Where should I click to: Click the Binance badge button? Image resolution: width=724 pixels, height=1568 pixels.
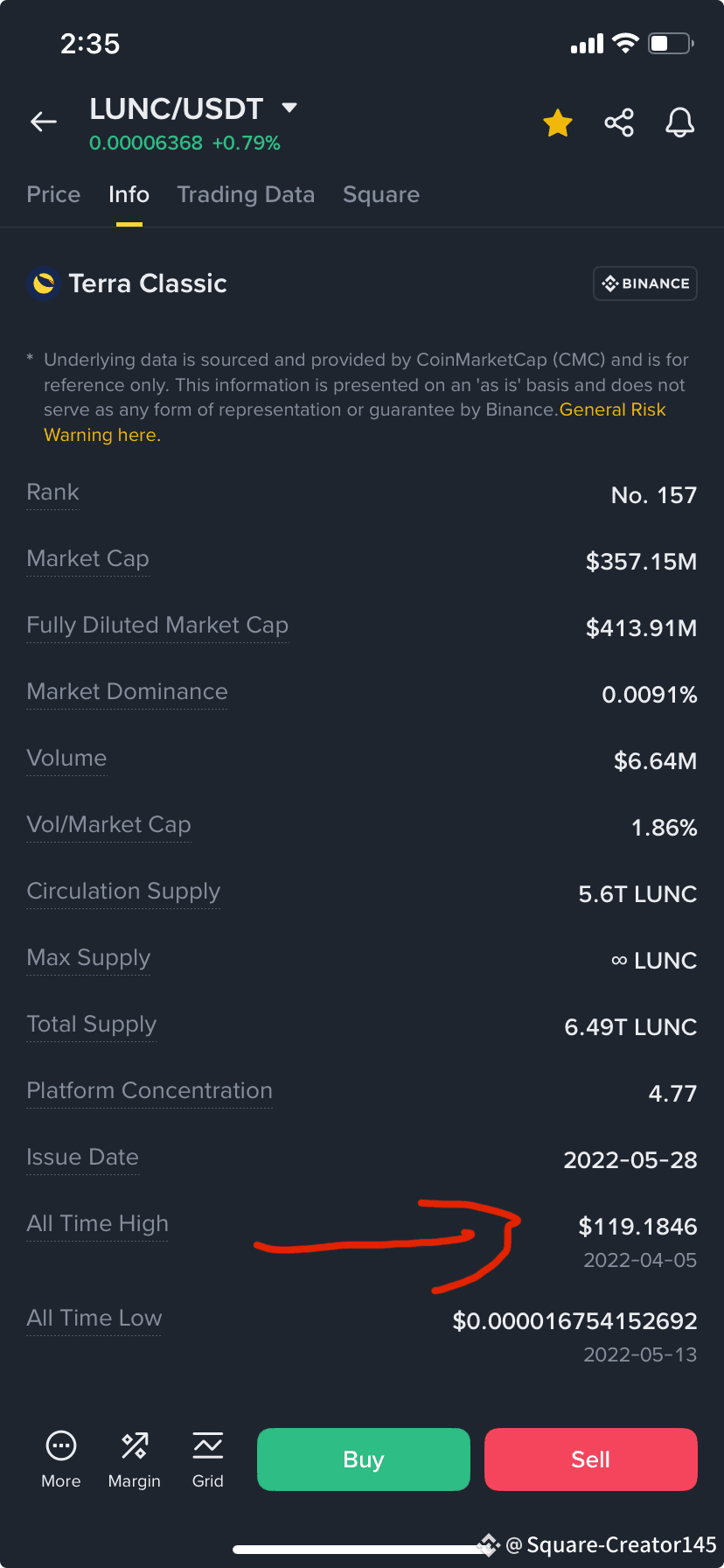tap(645, 283)
